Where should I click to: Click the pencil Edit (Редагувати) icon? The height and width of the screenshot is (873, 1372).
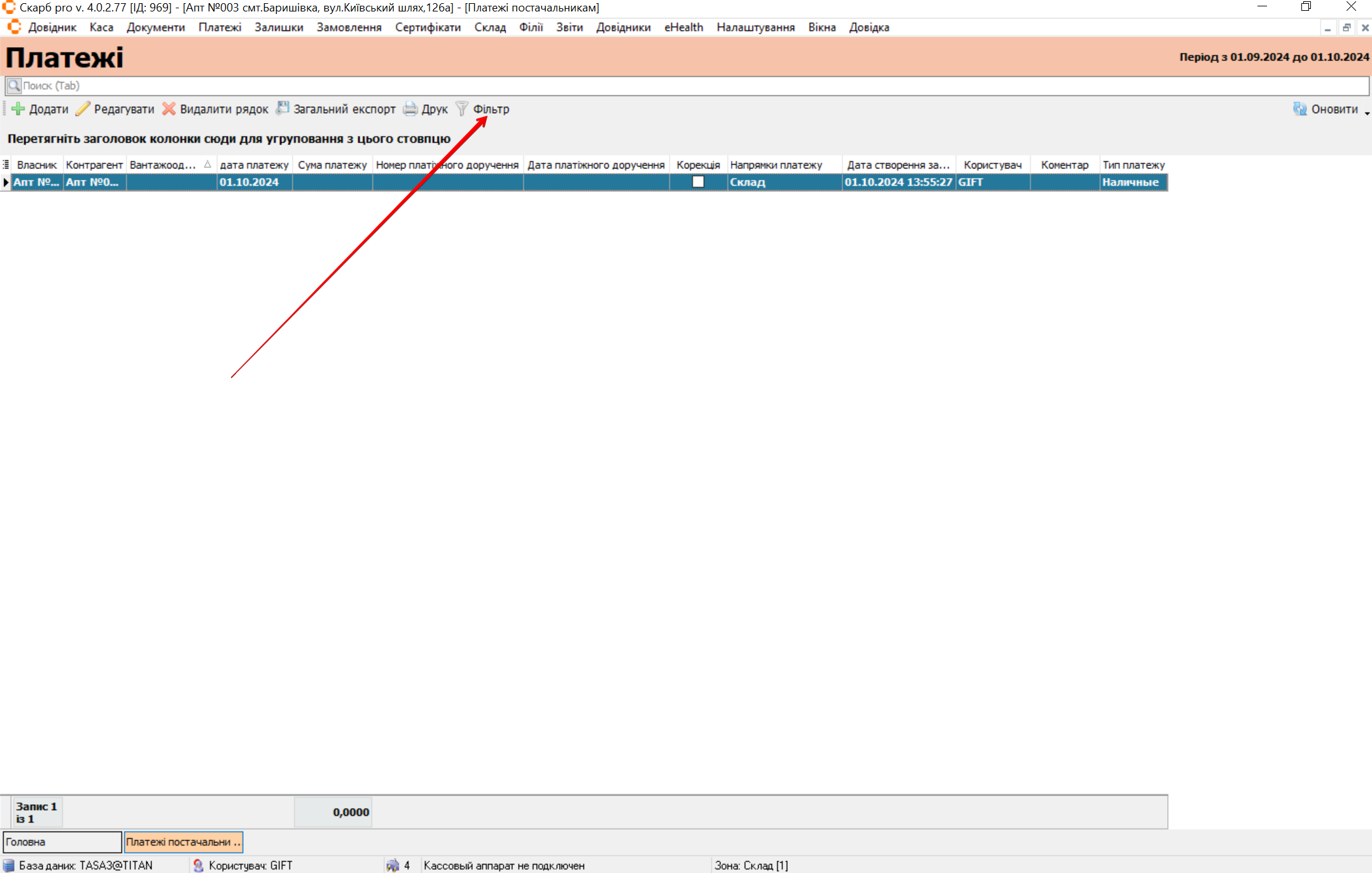tap(83, 109)
